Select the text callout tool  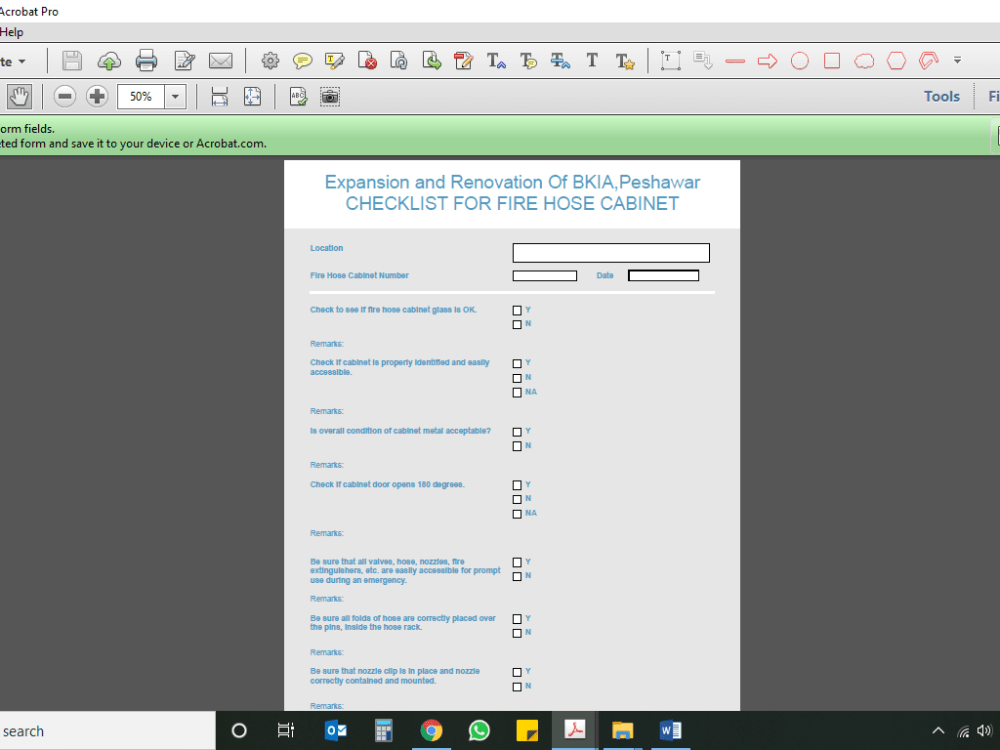(703, 61)
